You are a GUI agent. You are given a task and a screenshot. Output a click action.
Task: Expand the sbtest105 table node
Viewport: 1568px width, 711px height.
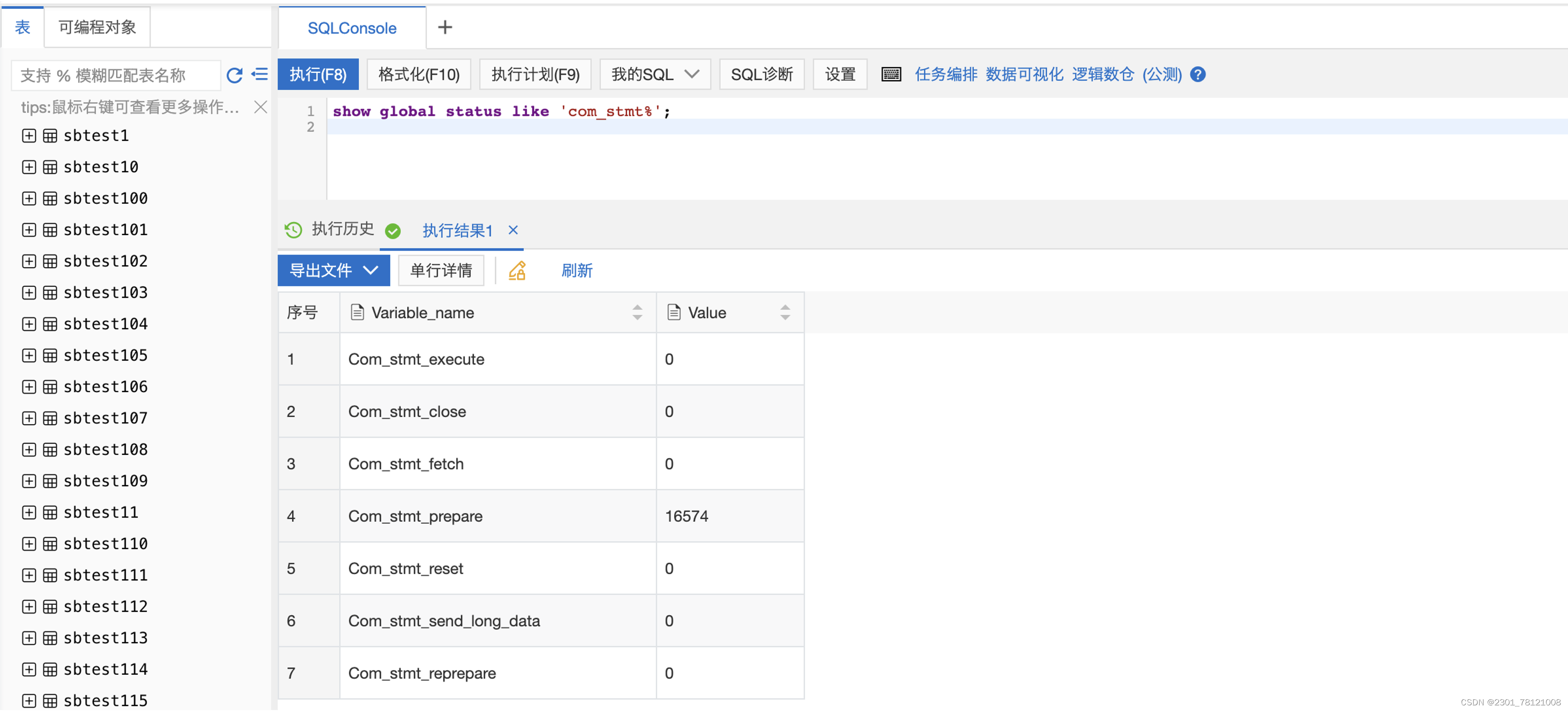click(29, 355)
